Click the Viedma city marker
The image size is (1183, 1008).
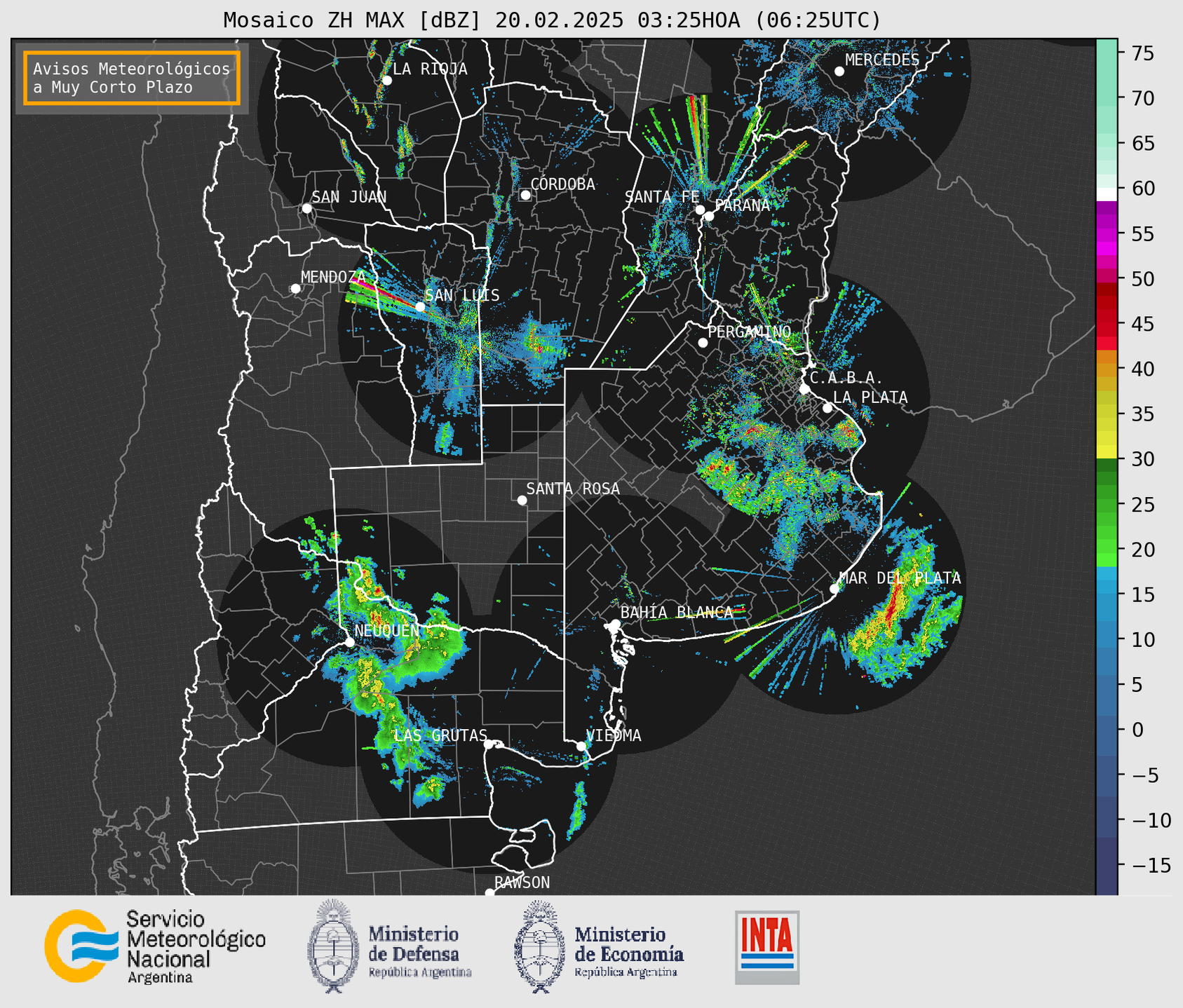(x=581, y=746)
